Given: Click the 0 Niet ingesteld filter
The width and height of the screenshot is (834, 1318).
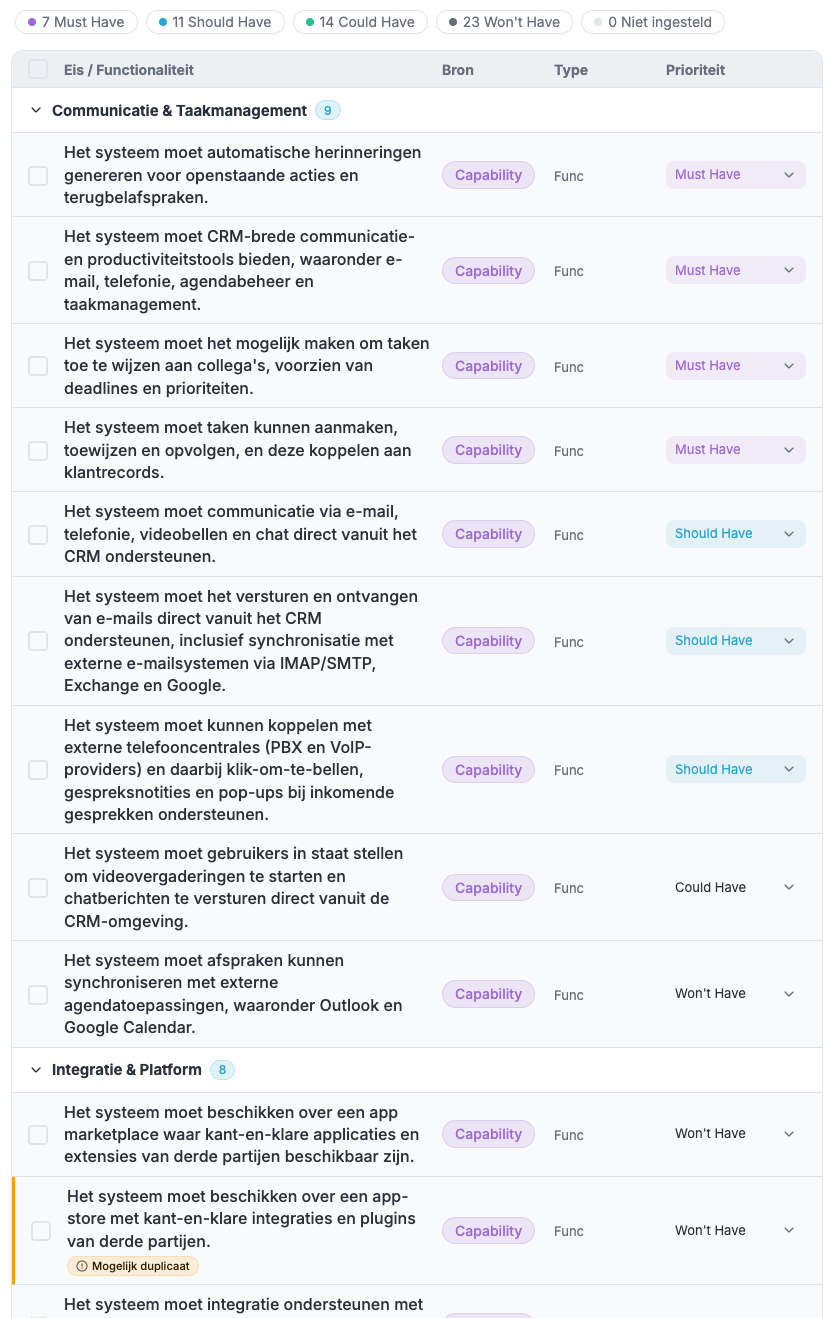Looking at the screenshot, I should [652, 21].
